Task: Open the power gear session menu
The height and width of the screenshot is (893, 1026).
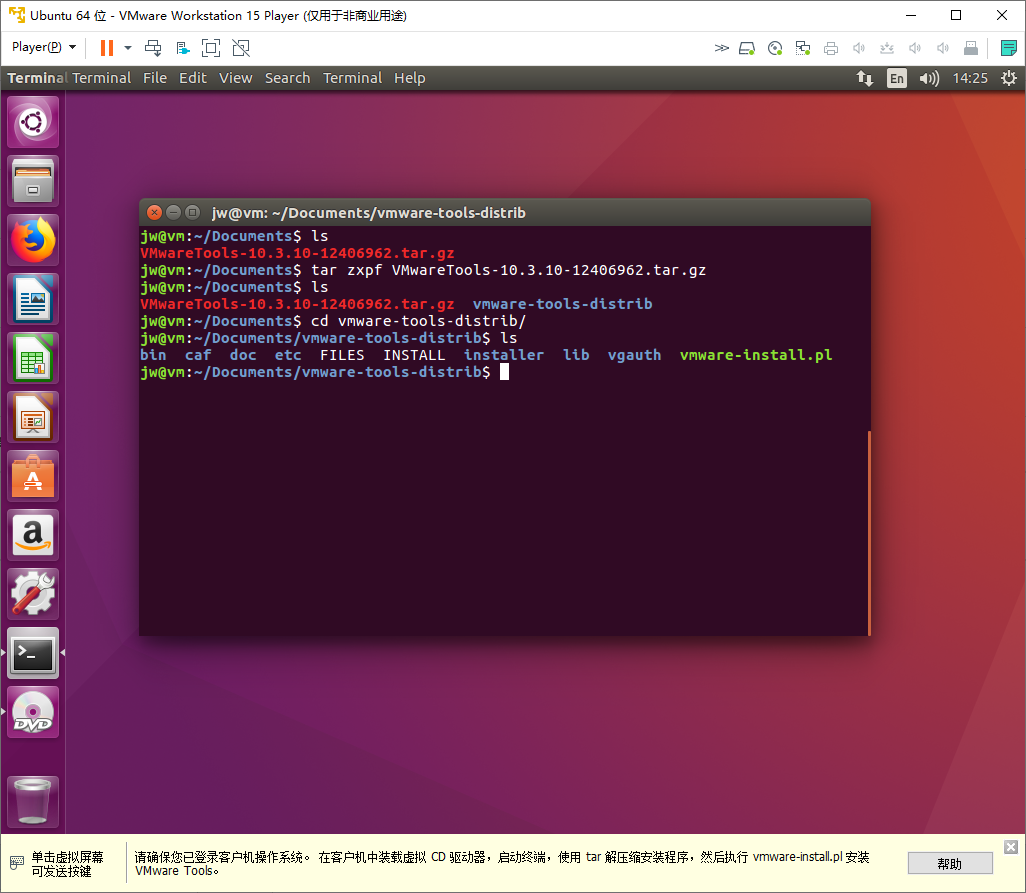Action: click(1008, 79)
